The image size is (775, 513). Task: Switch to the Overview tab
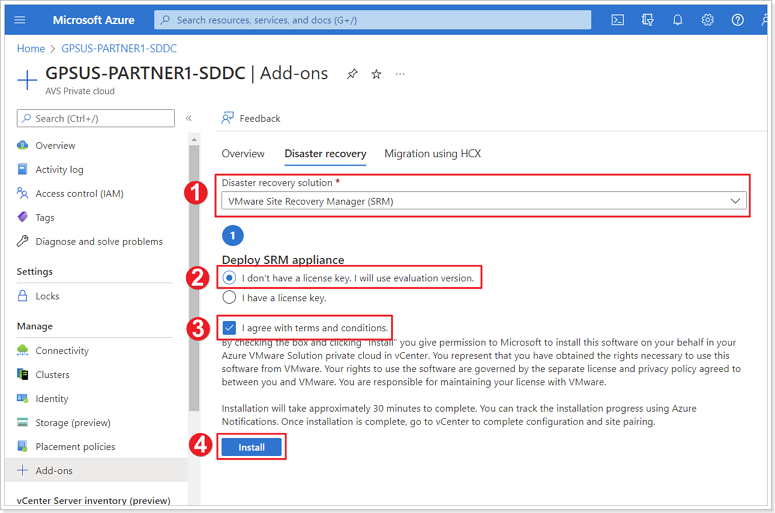coord(243,154)
